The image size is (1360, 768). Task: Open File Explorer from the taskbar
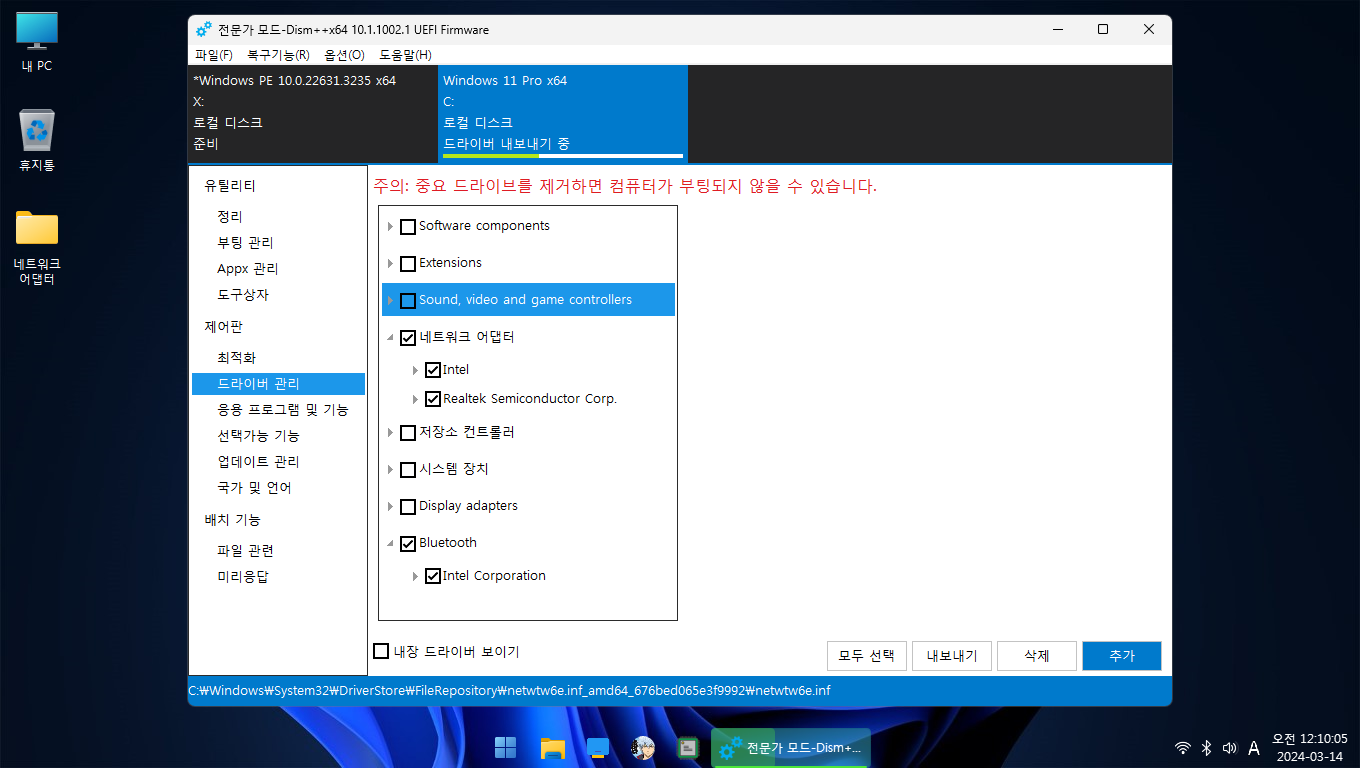click(x=553, y=747)
